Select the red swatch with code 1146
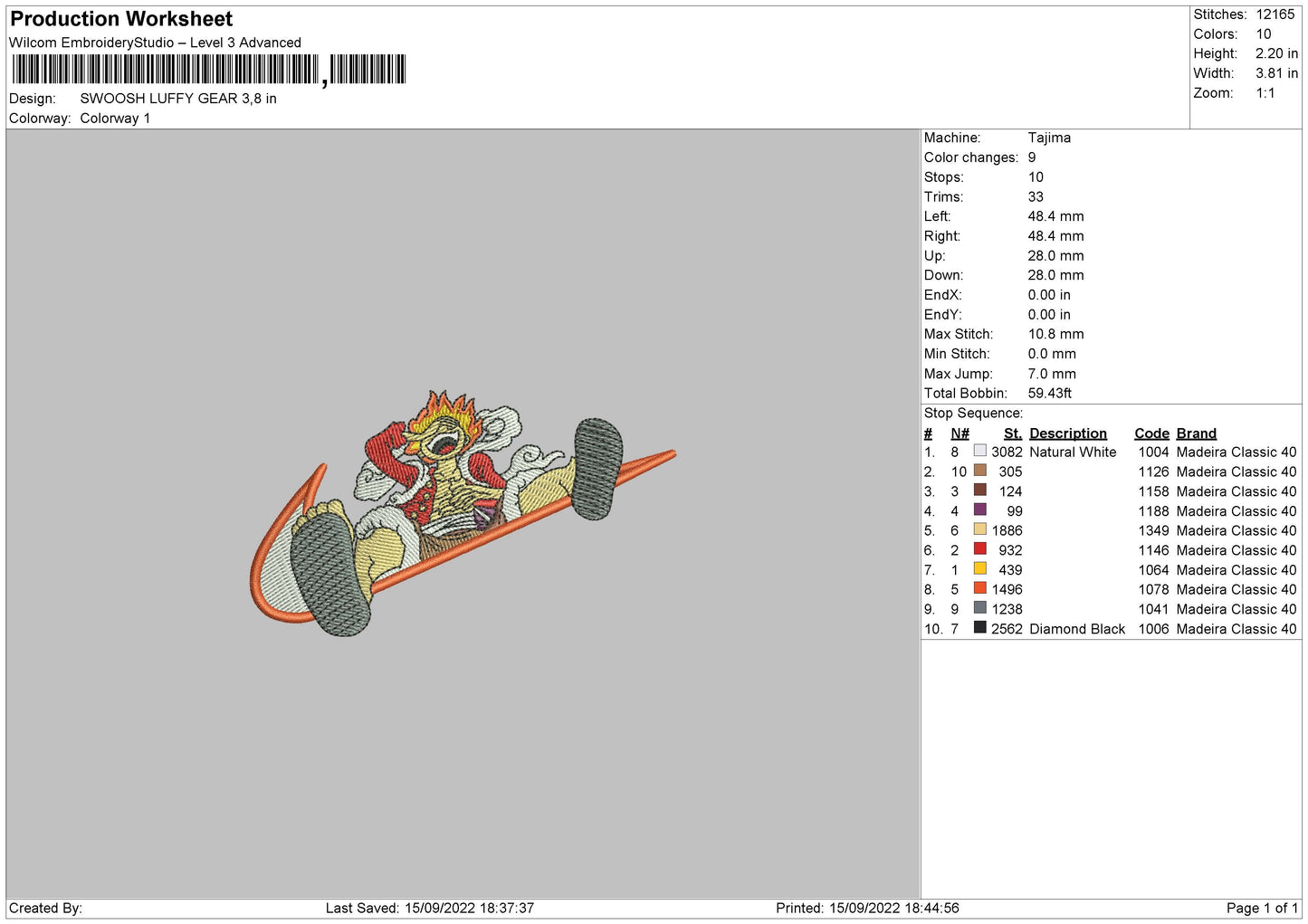This screenshot has height=924, width=1308. 979,548
